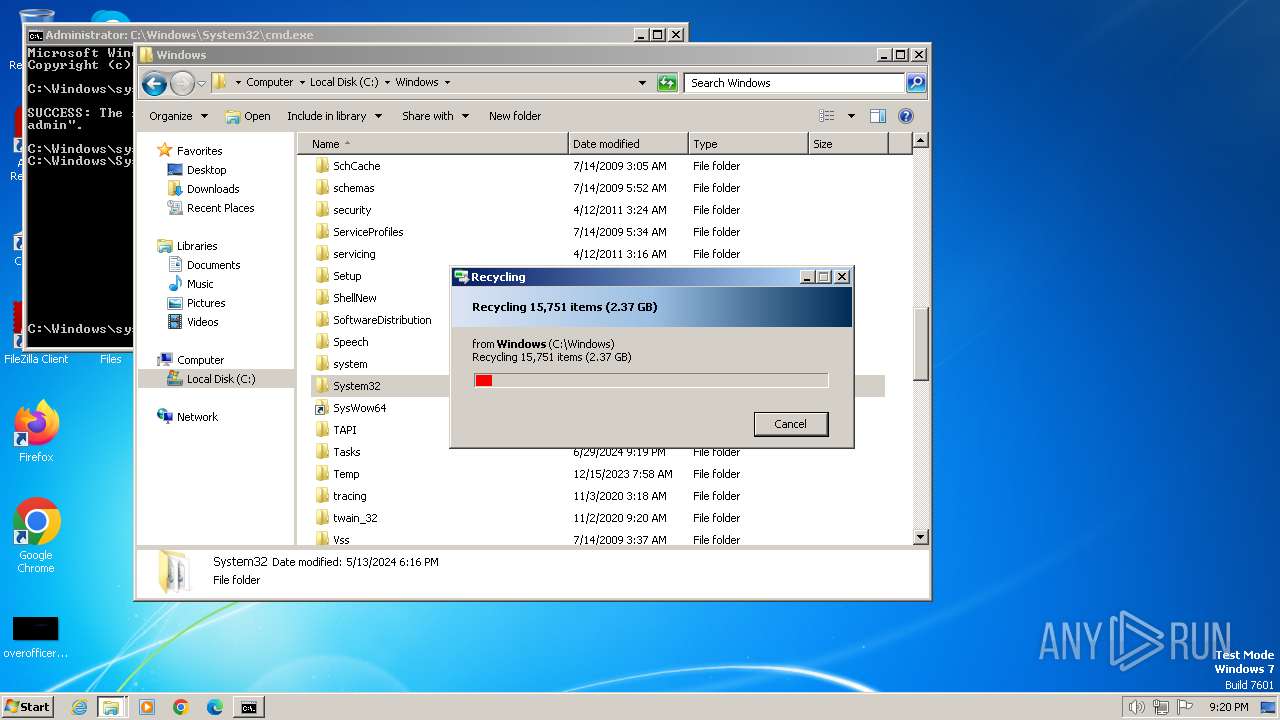Open Google Chrome from the taskbar
Image resolution: width=1280 pixels, height=720 pixels.
click(x=181, y=707)
